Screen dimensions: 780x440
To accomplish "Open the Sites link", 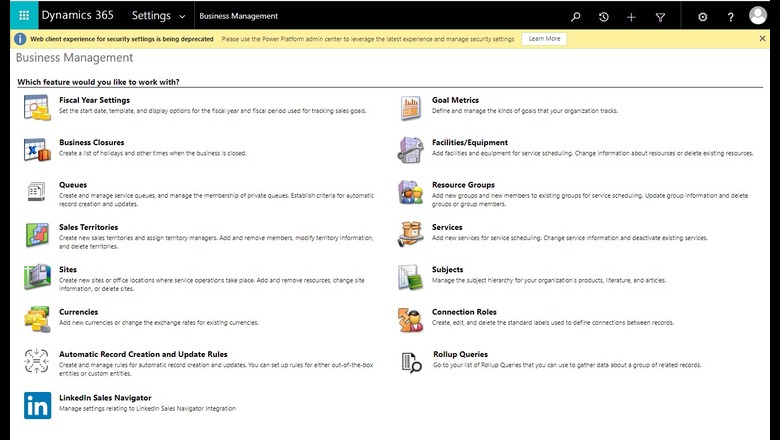I will tap(68, 269).
